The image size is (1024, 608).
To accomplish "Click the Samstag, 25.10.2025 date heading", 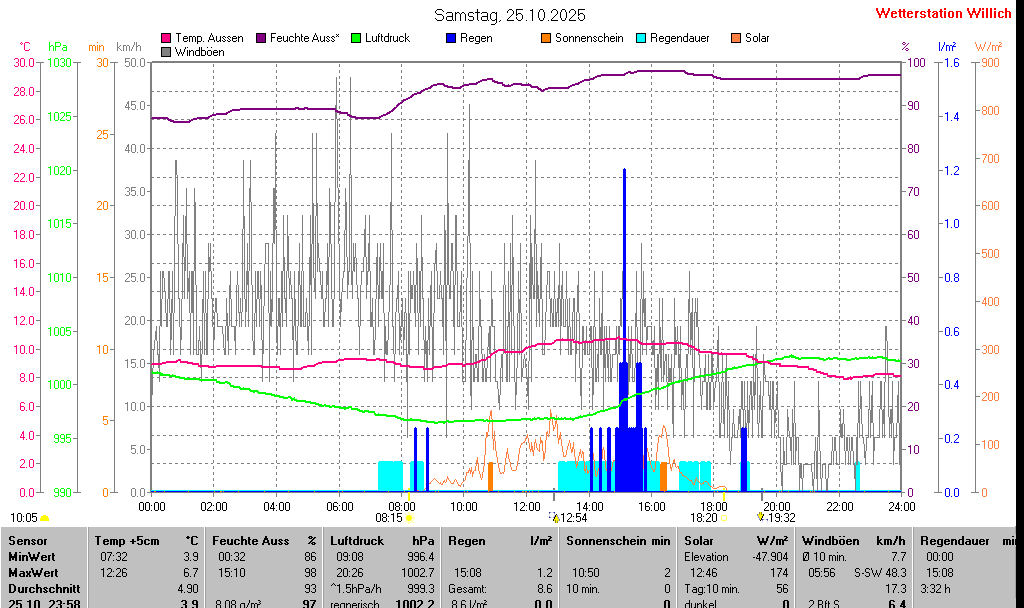I will [x=510, y=15].
